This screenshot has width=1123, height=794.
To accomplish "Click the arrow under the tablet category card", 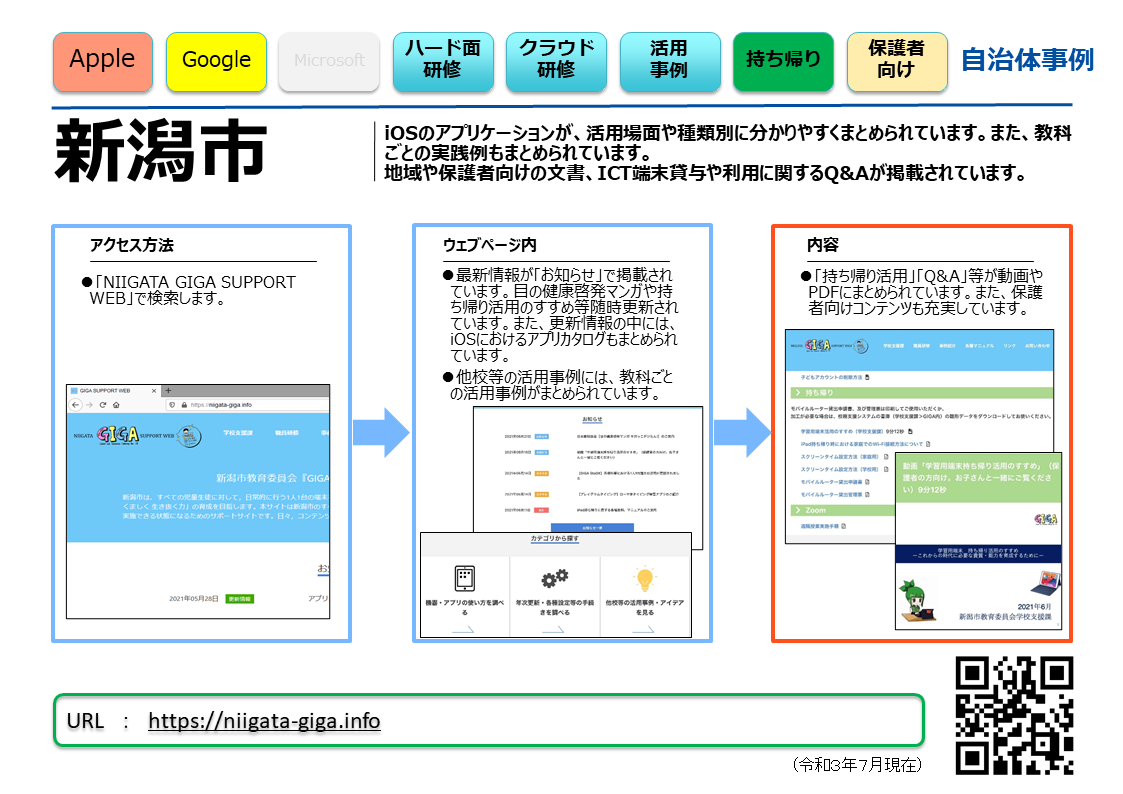I will (x=463, y=629).
